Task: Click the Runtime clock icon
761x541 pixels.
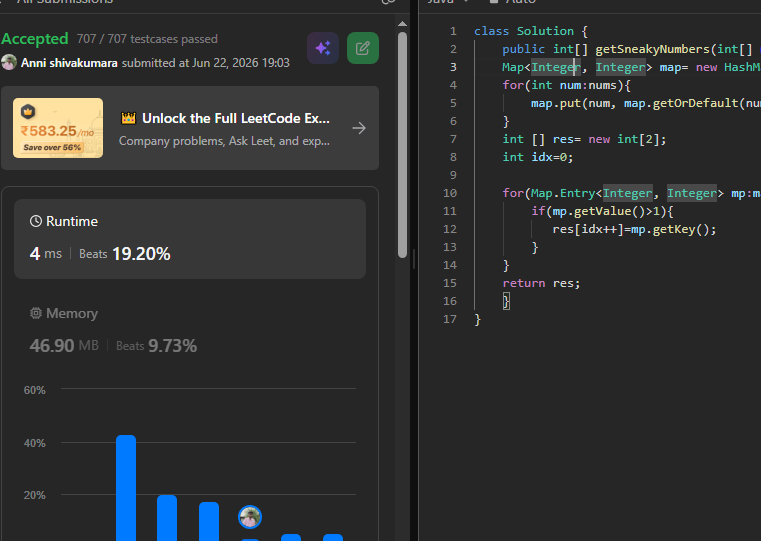Action: pyautogui.click(x=35, y=221)
